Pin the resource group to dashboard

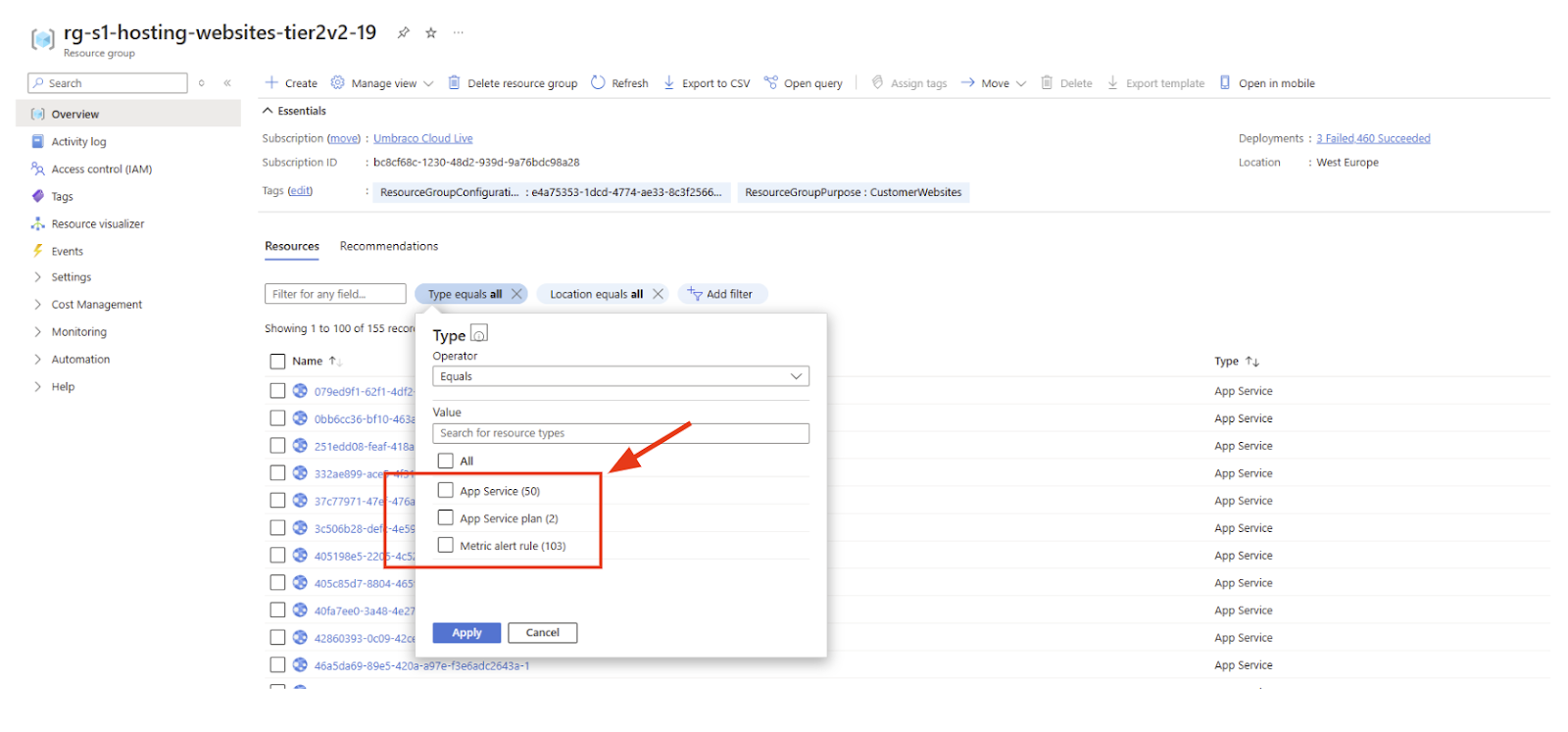[403, 32]
